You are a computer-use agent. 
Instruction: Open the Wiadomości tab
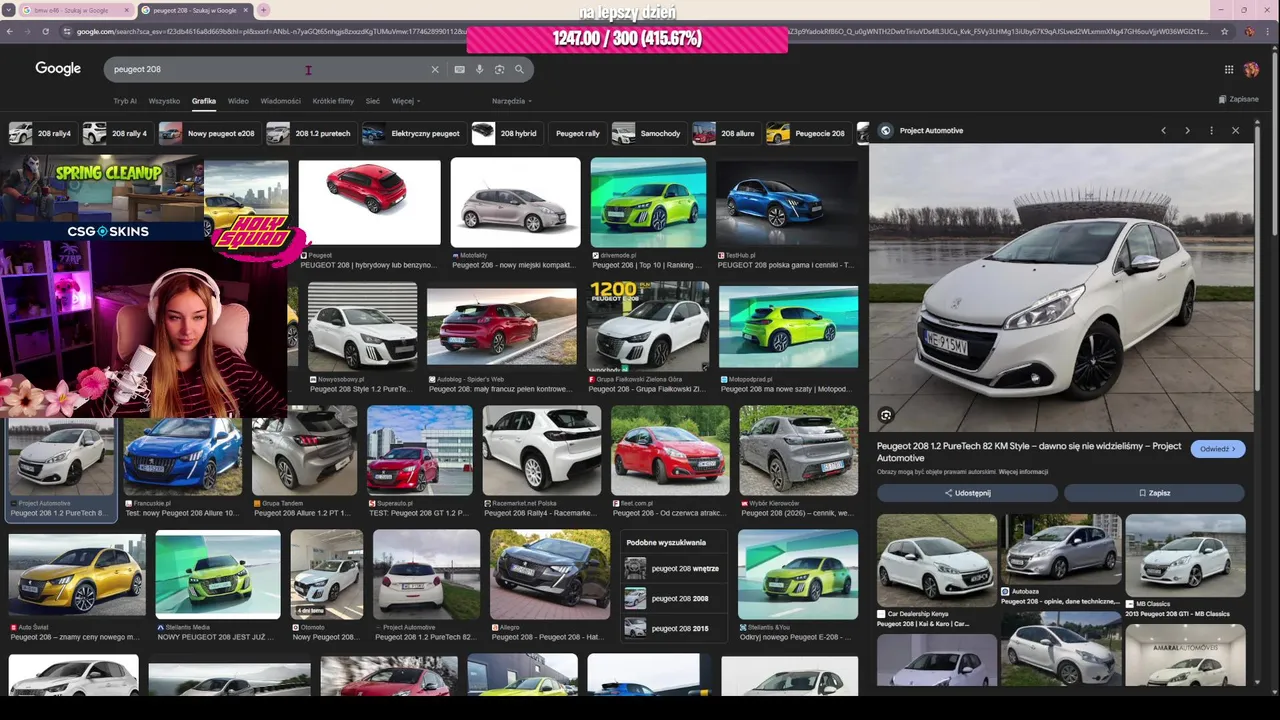tap(280, 101)
